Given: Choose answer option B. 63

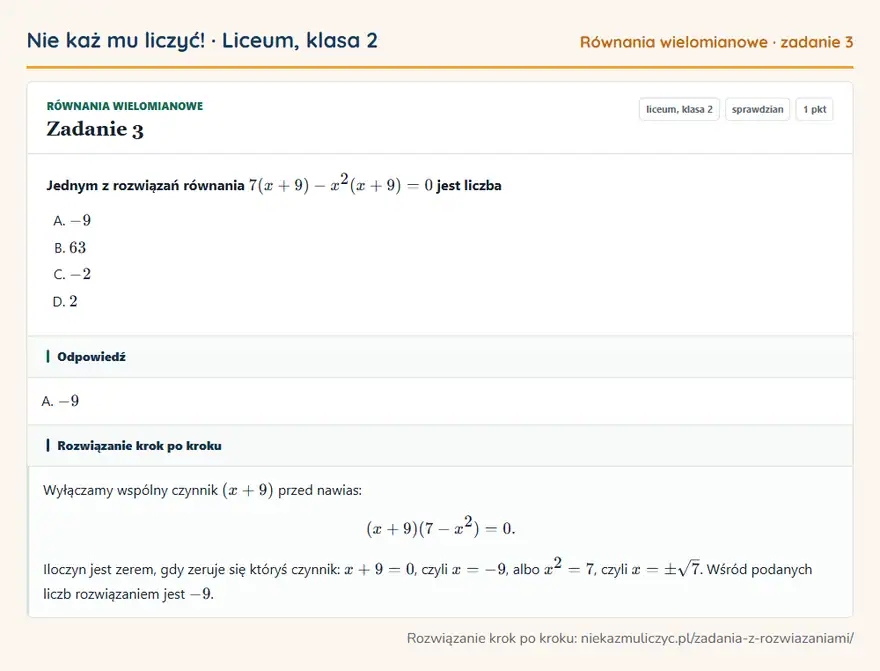Looking at the screenshot, I should tap(70, 247).
